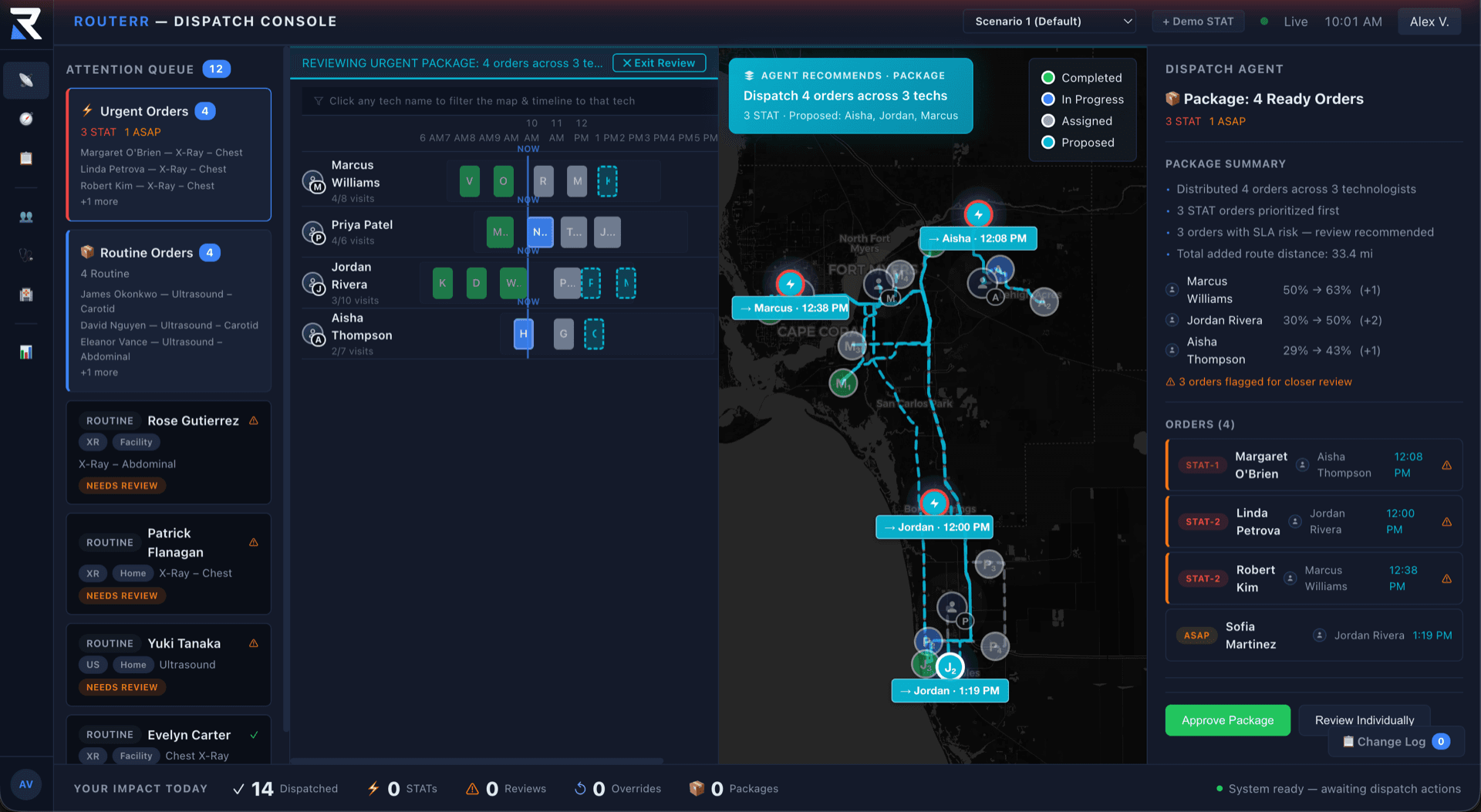Click Exit Review in the review banner
The width and height of the screenshot is (1481, 812).
tap(658, 62)
